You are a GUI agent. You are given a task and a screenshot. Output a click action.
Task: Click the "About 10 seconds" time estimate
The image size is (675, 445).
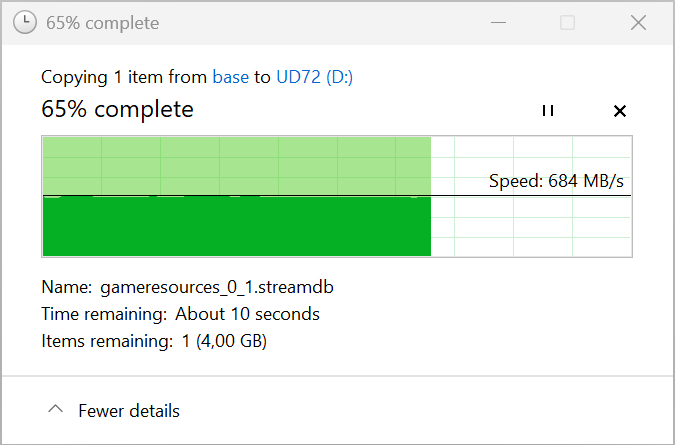point(247,314)
